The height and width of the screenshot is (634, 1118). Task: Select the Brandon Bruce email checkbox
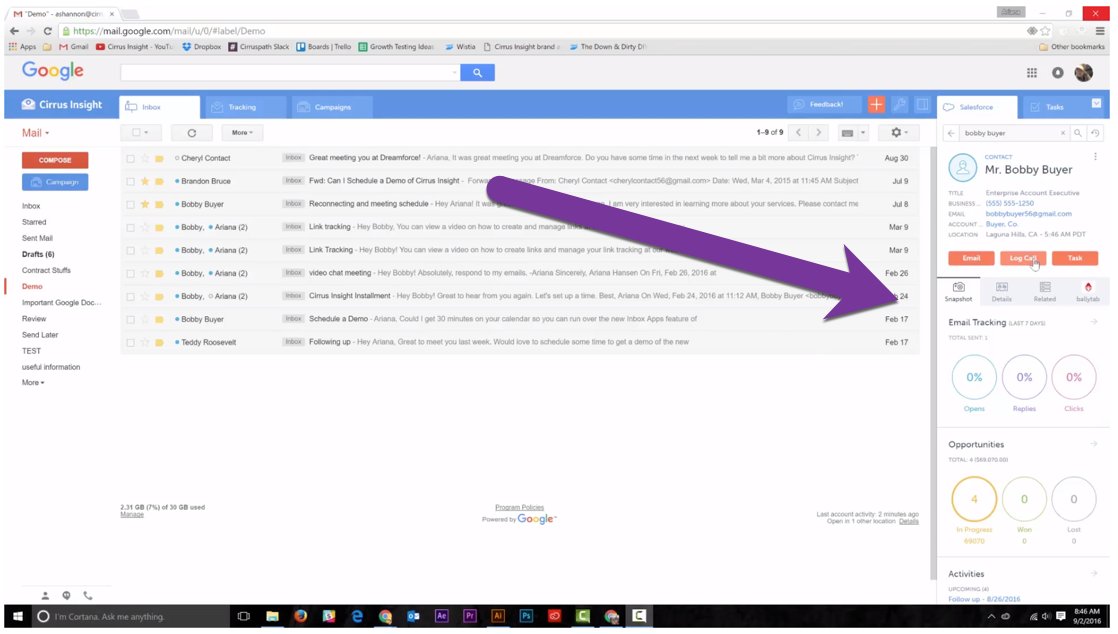click(130, 182)
